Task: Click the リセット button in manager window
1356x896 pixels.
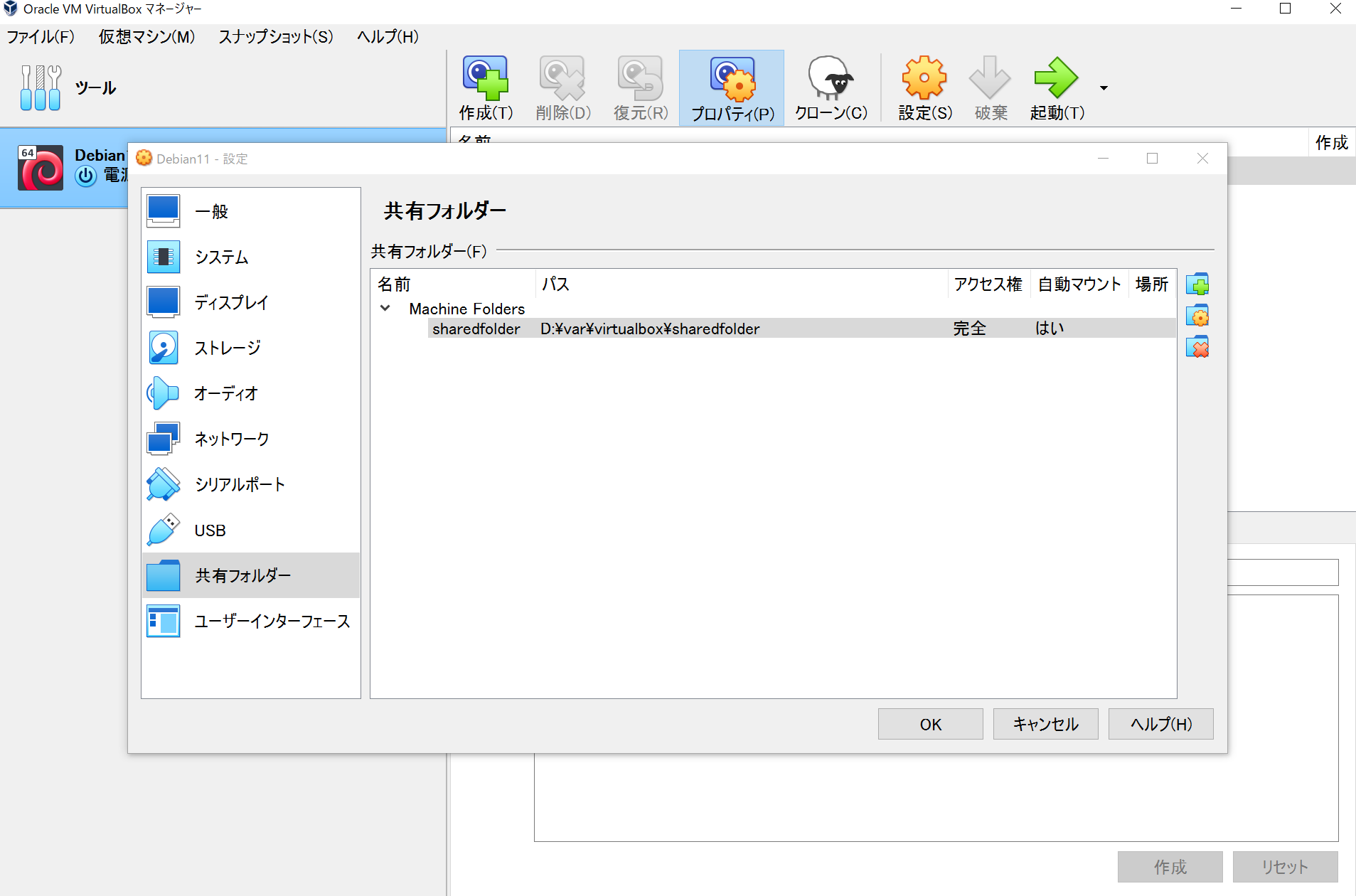Action: [1285, 867]
